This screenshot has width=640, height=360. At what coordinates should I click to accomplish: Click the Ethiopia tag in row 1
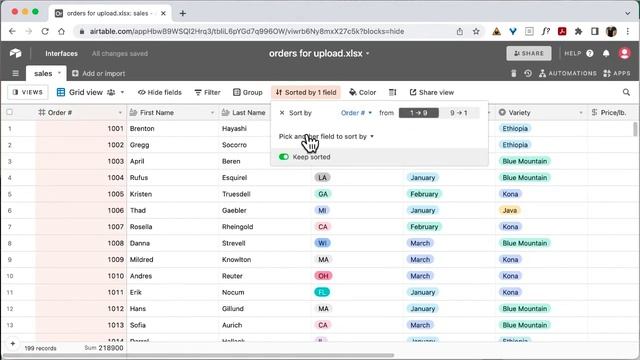point(515,129)
